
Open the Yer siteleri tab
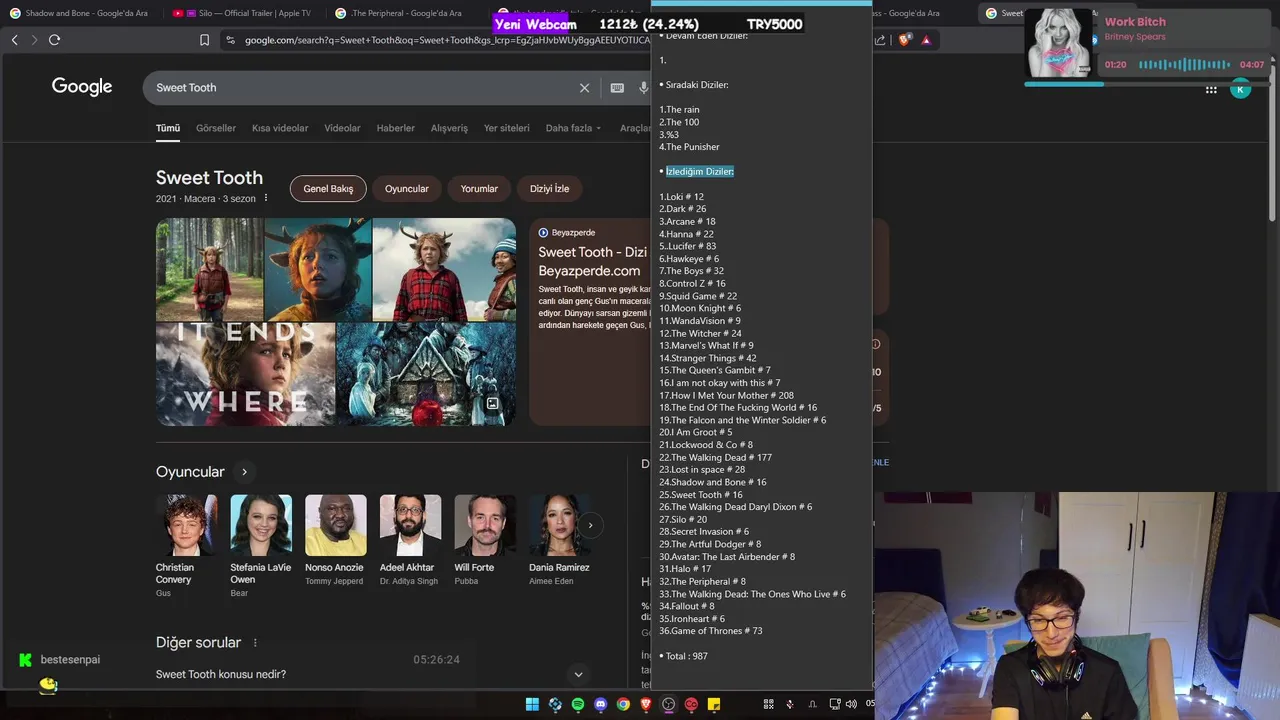click(507, 128)
